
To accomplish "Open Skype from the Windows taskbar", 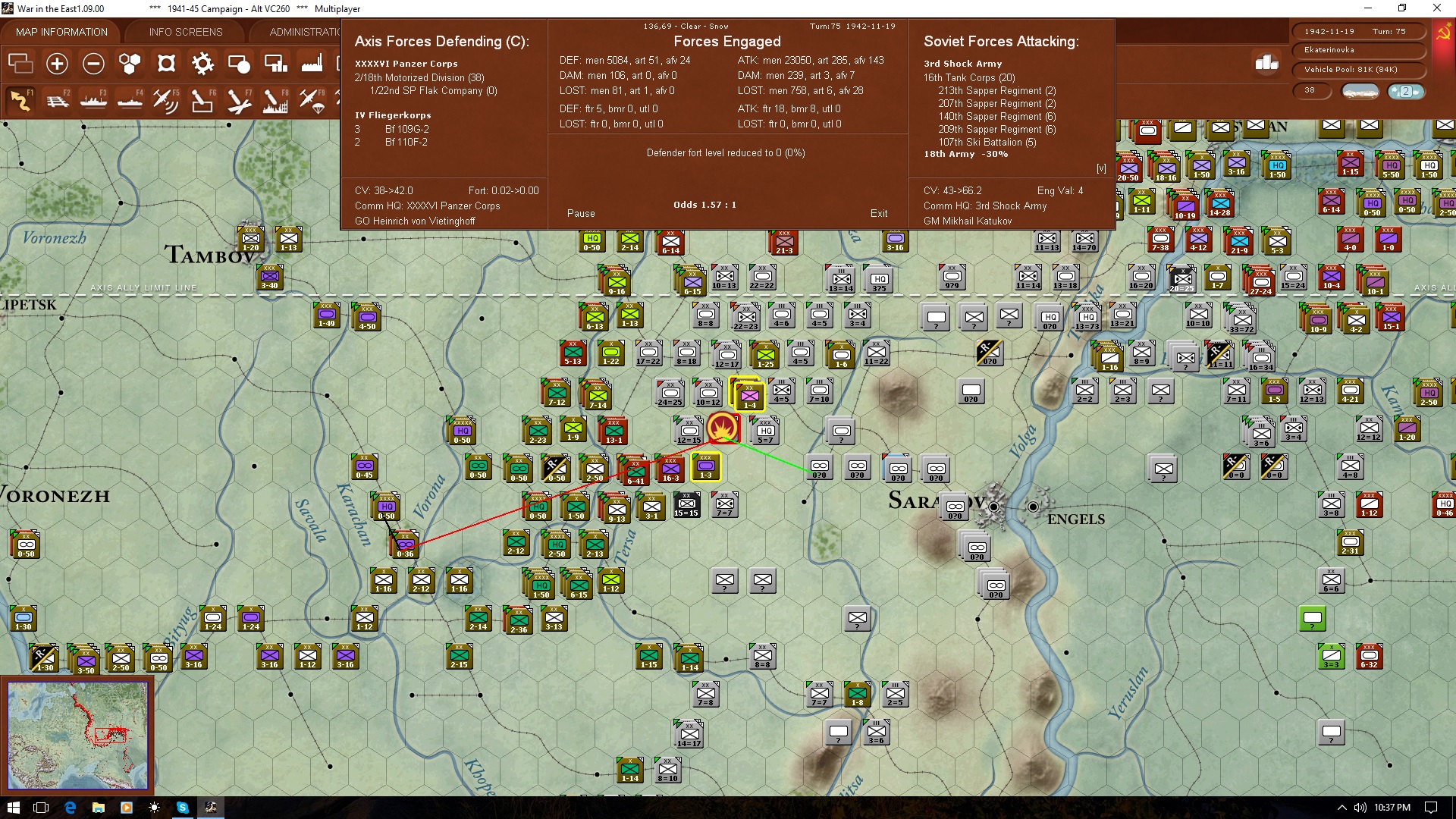I will (183, 808).
